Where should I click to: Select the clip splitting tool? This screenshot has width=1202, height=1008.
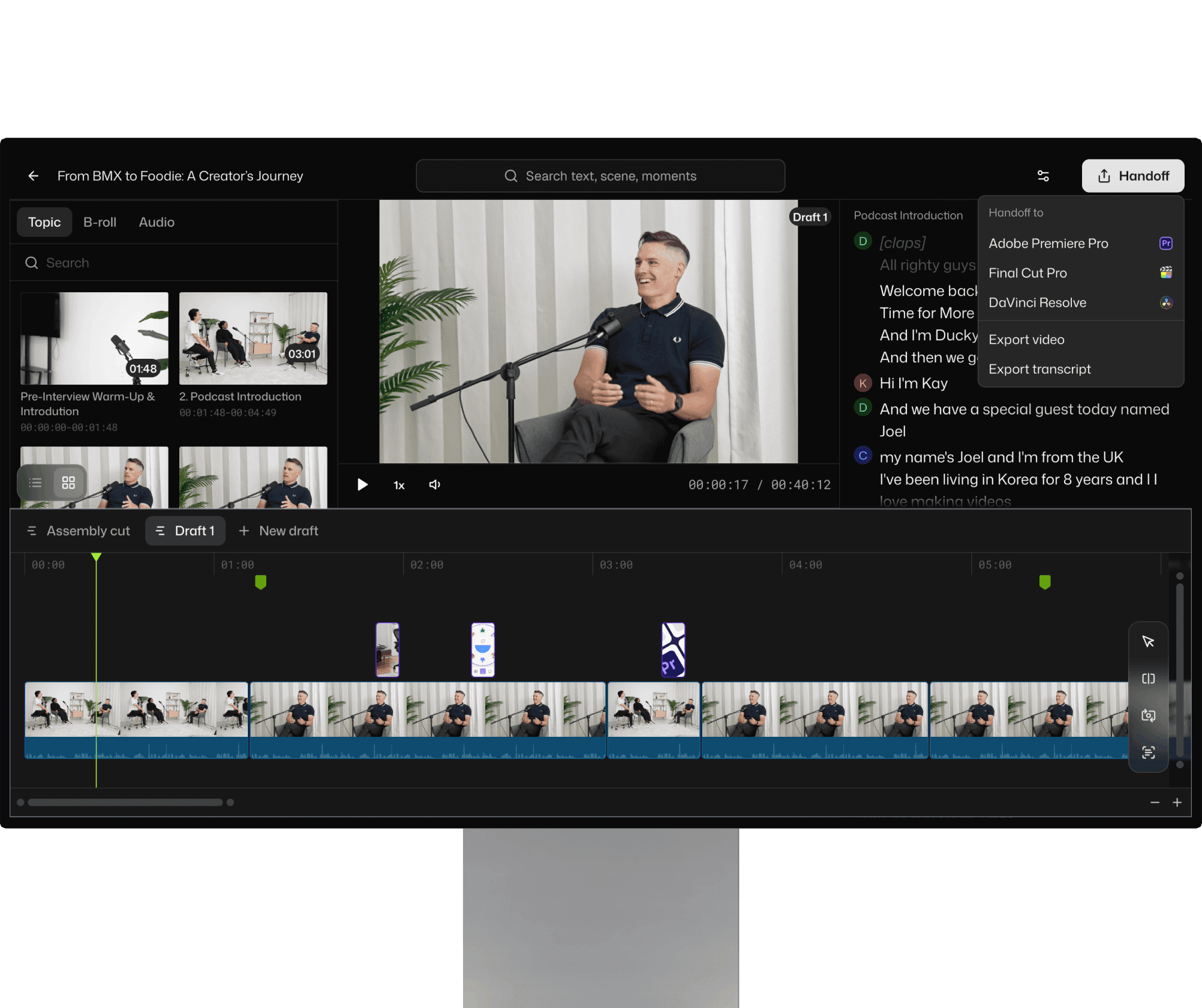(x=1149, y=679)
